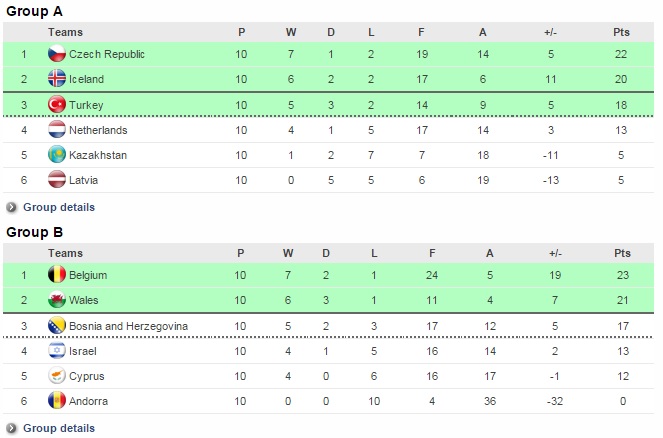Click the Netherlands flag icon
The image size is (663, 438).
point(56,130)
